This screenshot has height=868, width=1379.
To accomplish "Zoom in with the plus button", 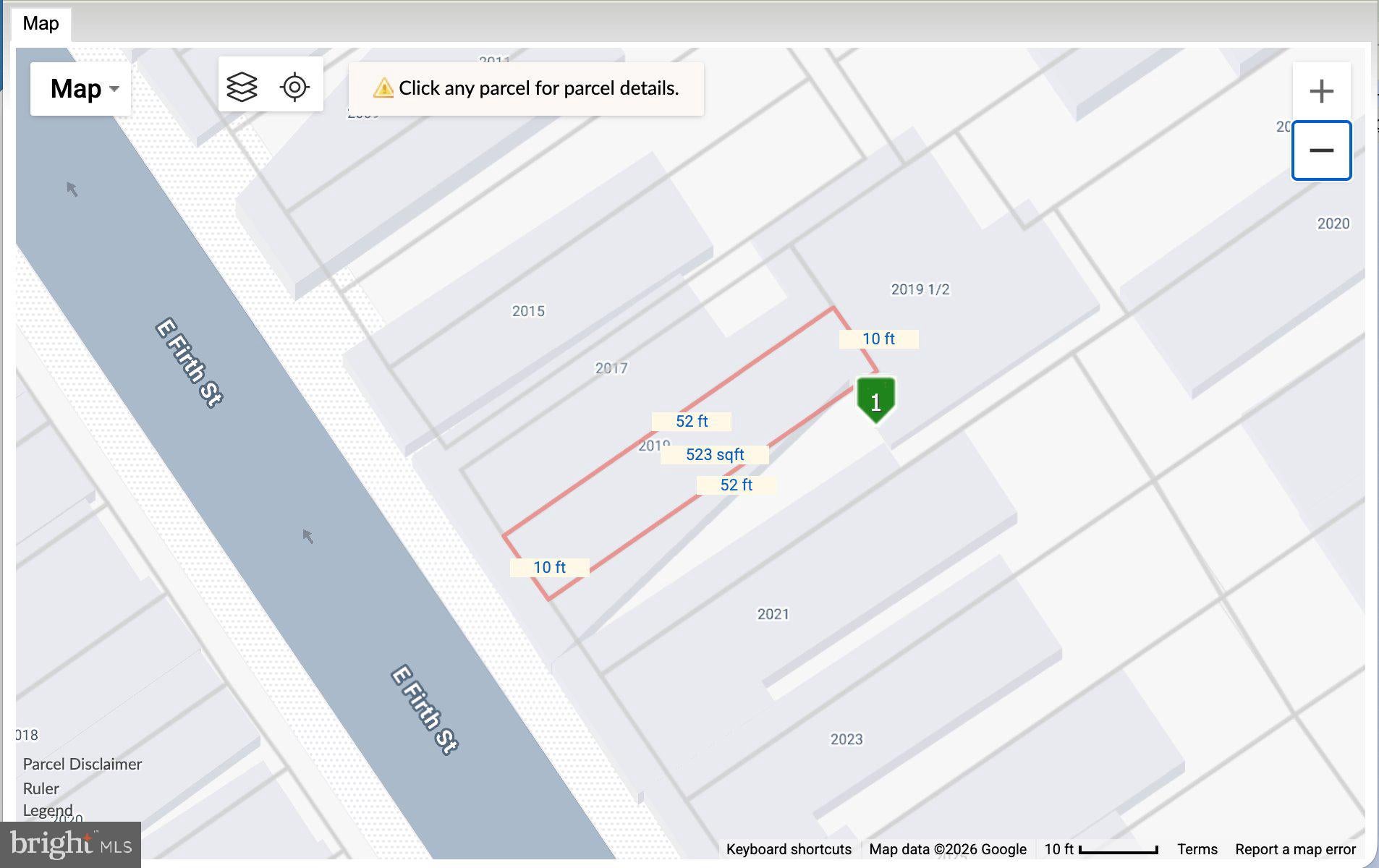I will point(1321,91).
